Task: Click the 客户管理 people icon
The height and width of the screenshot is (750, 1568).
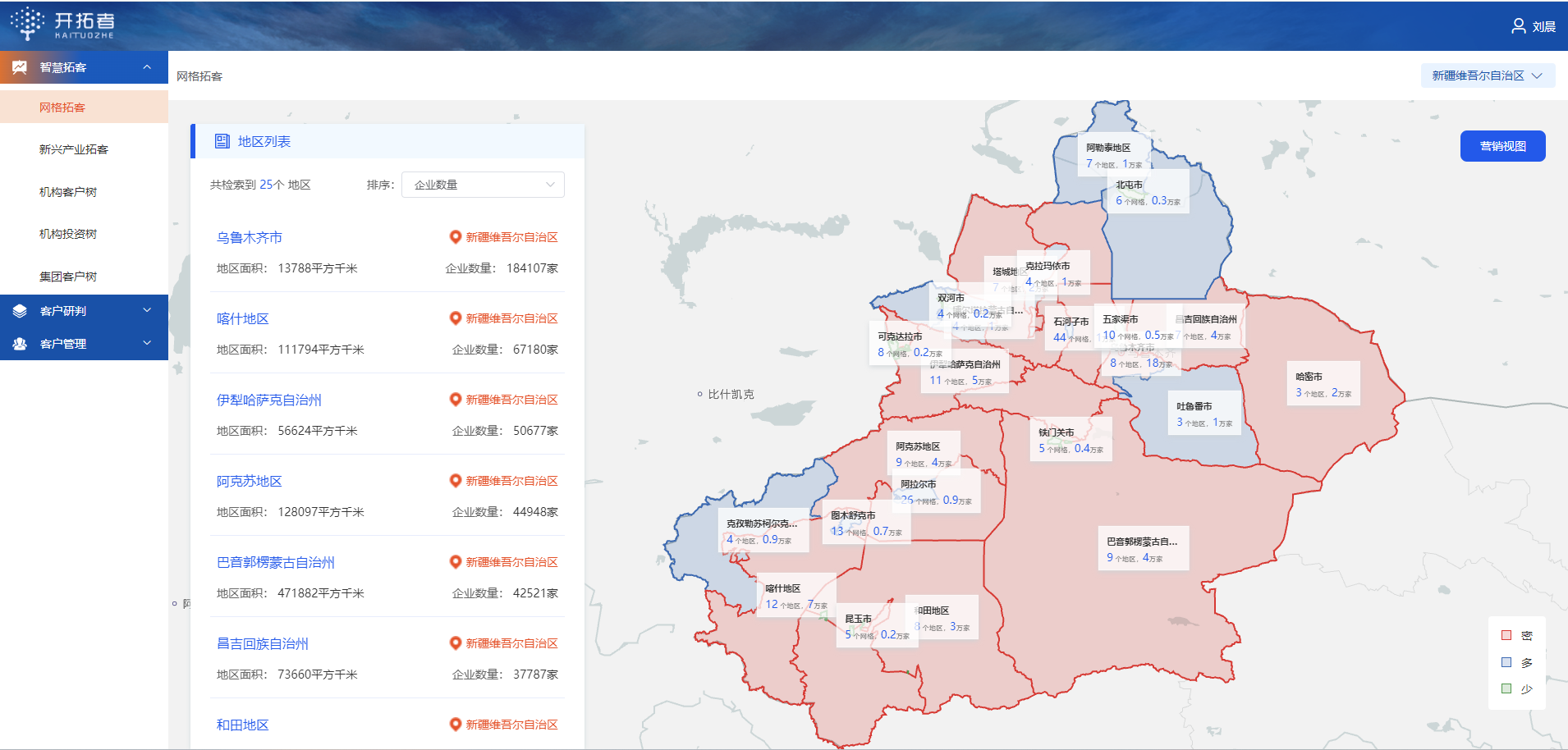Action: 20,344
